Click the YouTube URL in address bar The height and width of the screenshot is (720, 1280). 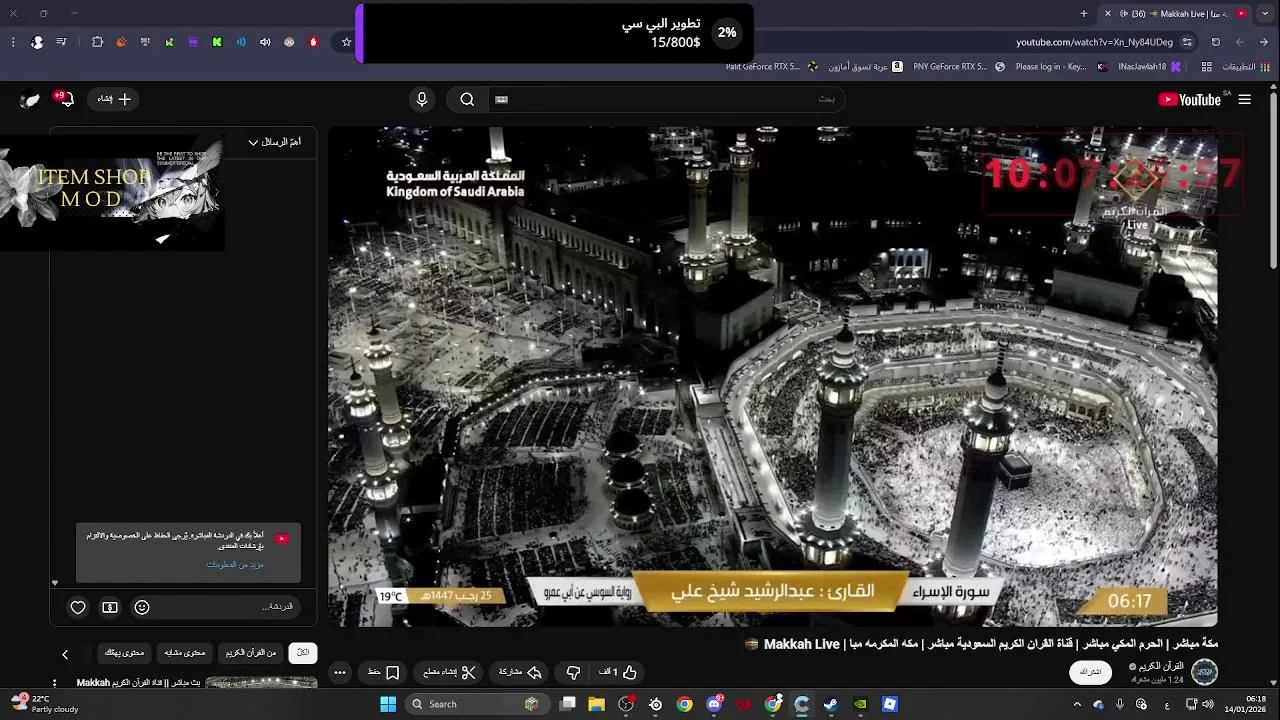[1094, 42]
